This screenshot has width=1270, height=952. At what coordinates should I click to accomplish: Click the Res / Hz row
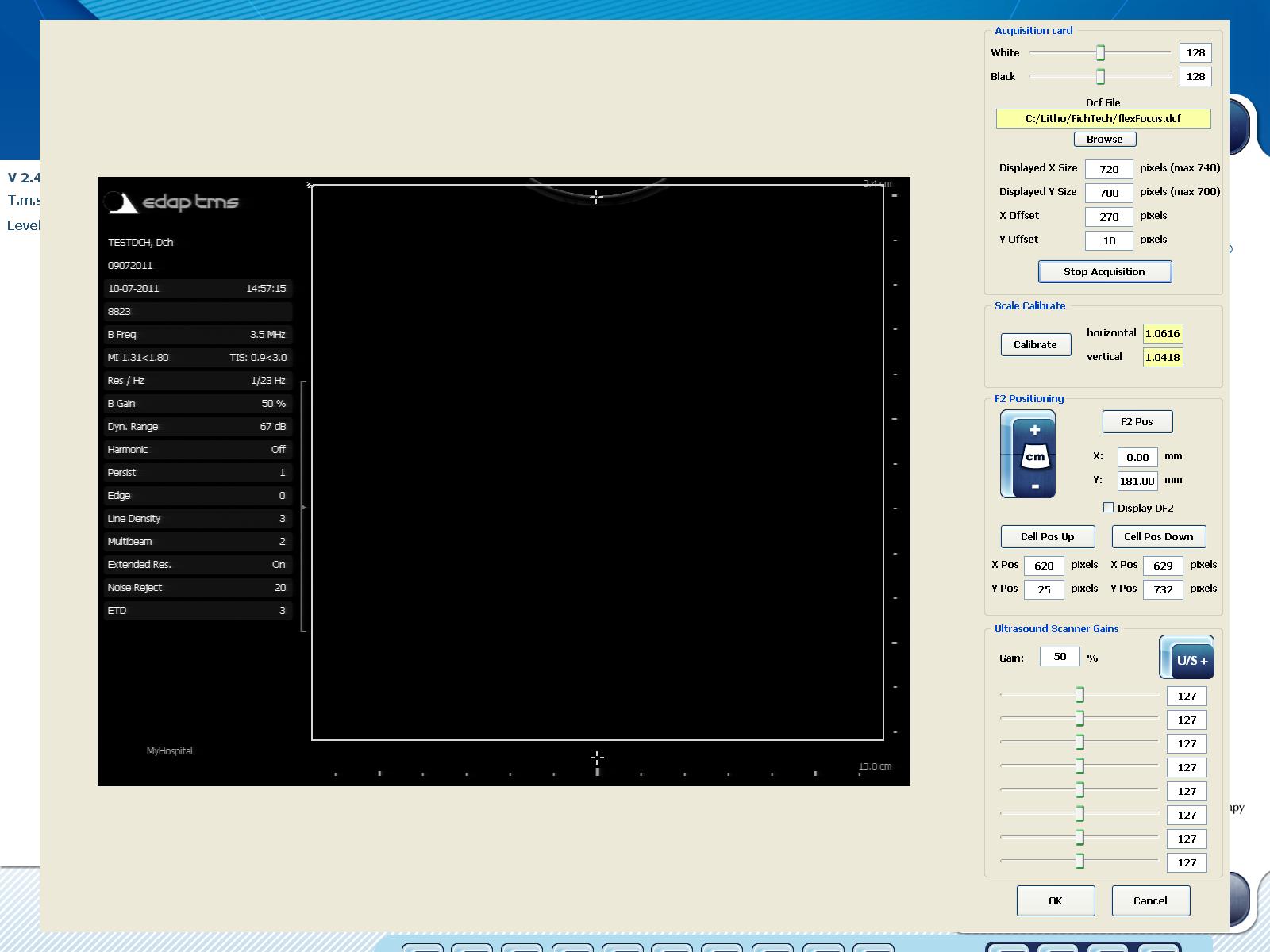coord(197,380)
